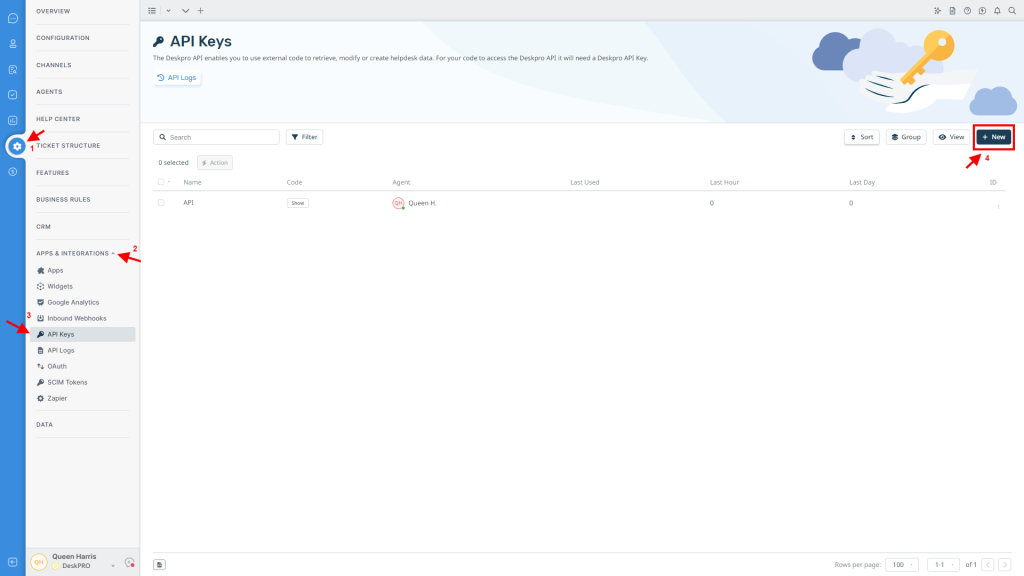
Task: Click the list-view icon beside the tab bar
Action: coord(151,10)
